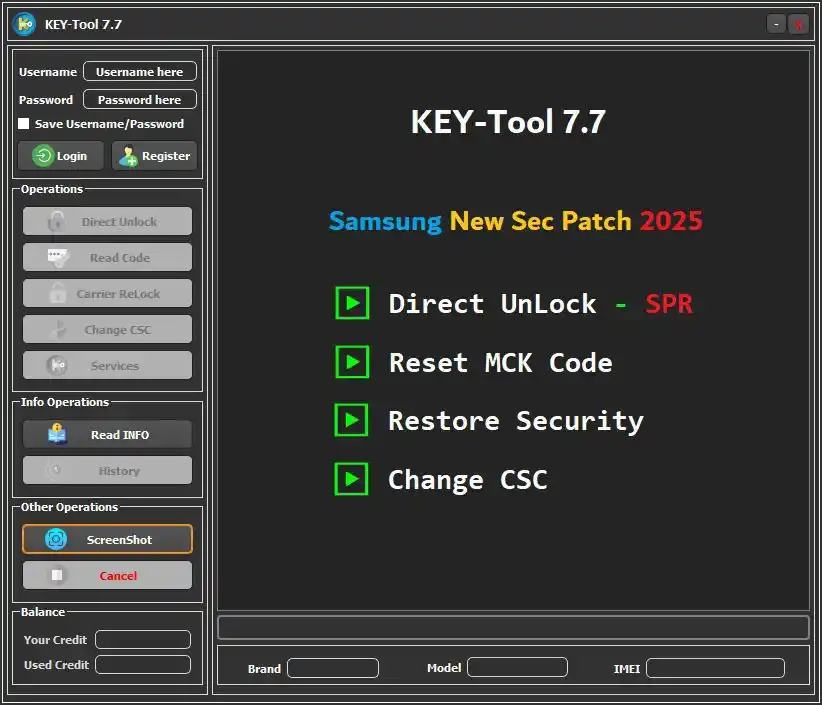The height and width of the screenshot is (705, 822).
Task: Click the Direct Unlock padlock icon
Action: [57, 222]
